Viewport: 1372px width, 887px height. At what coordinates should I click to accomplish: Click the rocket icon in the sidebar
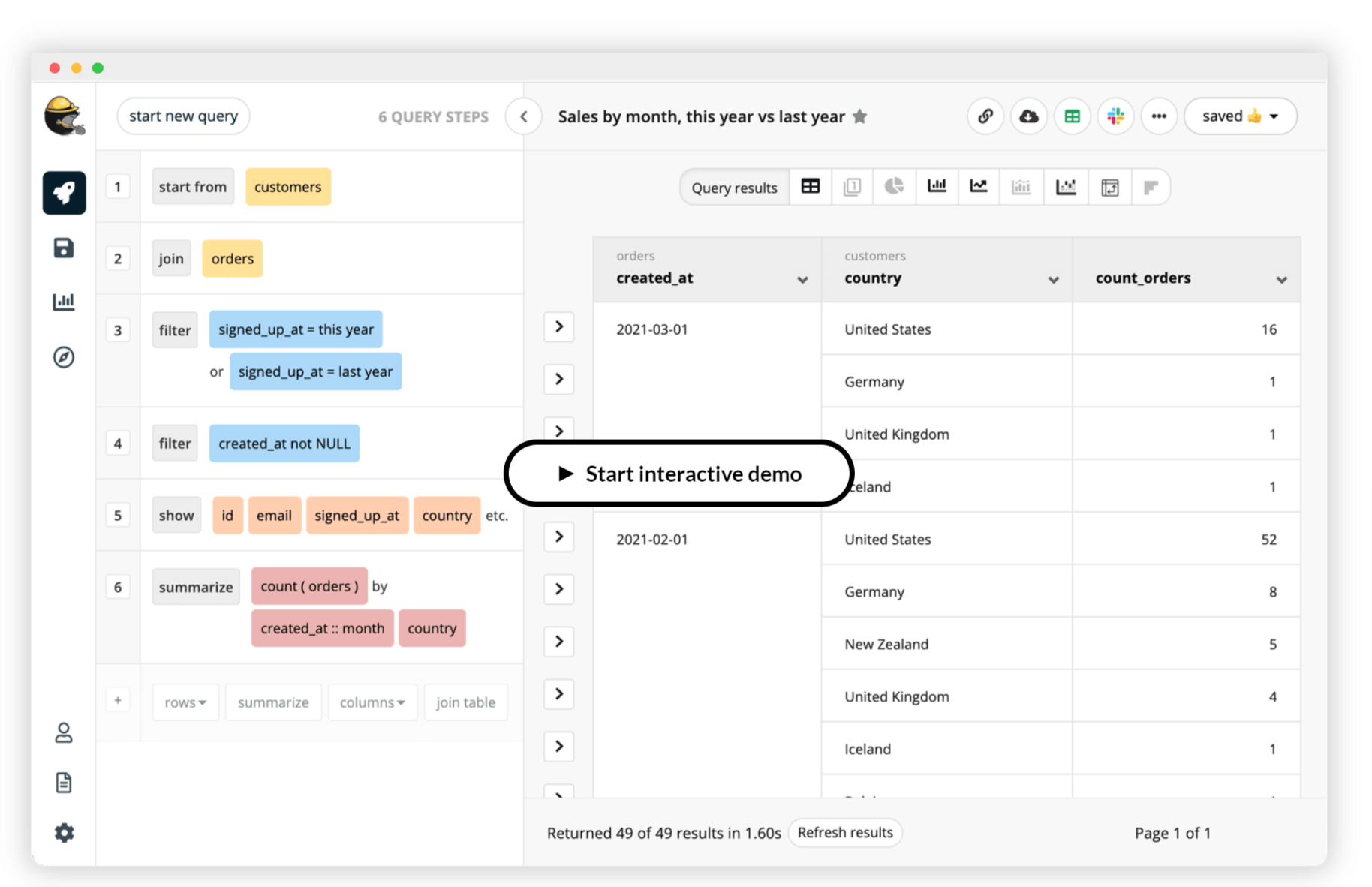[64, 193]
